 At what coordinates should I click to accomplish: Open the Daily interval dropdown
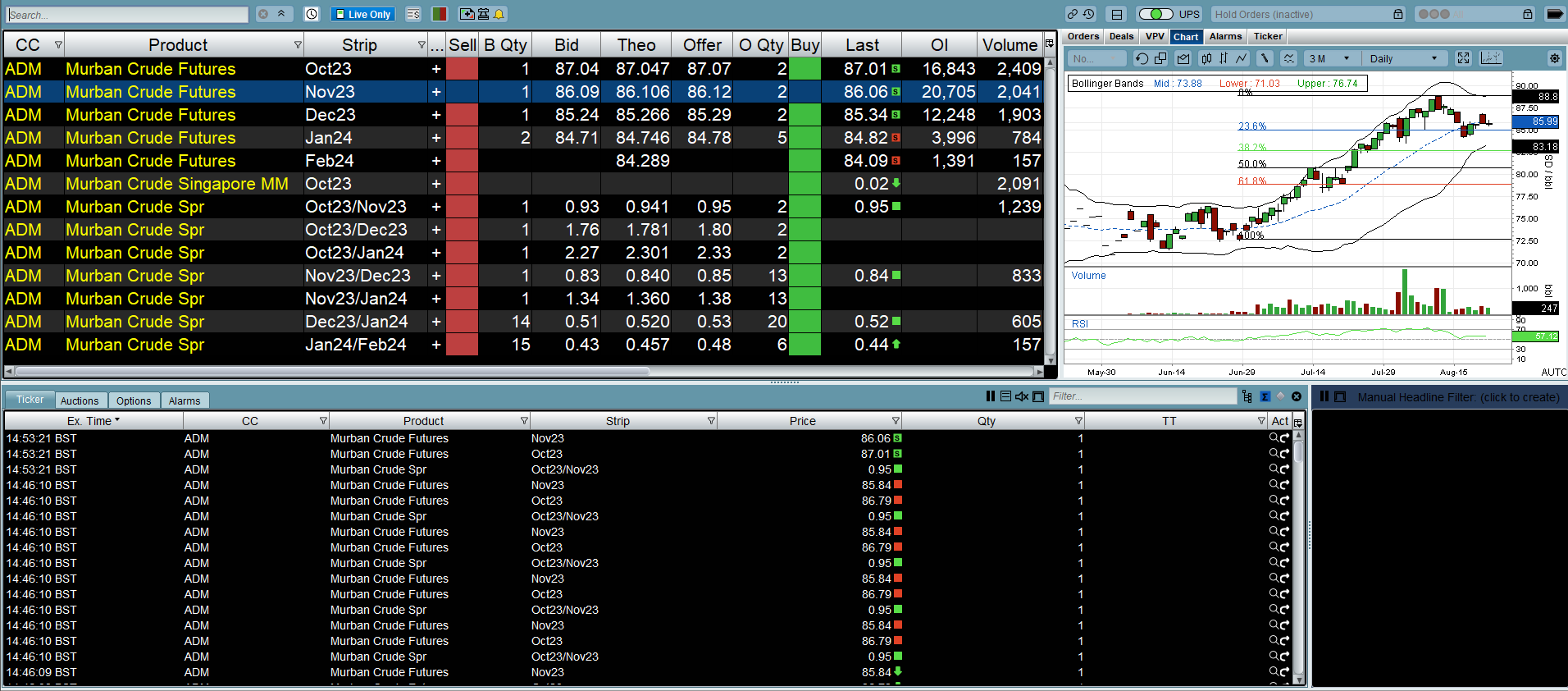(x=1404, y=58)
